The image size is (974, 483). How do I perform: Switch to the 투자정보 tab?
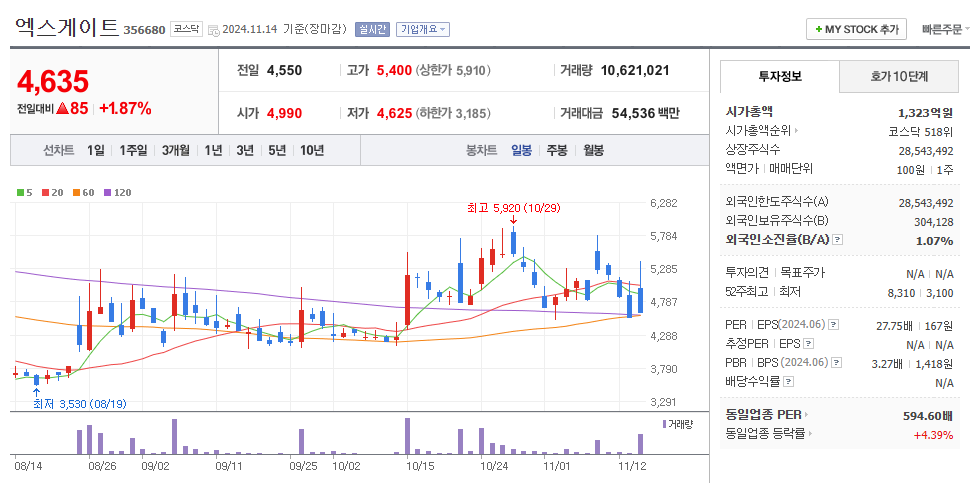point(780,76)
